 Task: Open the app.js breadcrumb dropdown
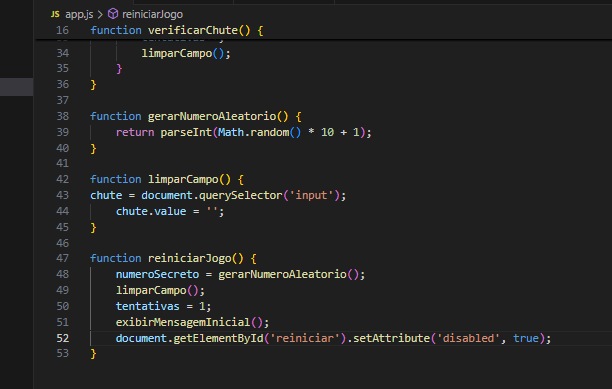point(79,14)
